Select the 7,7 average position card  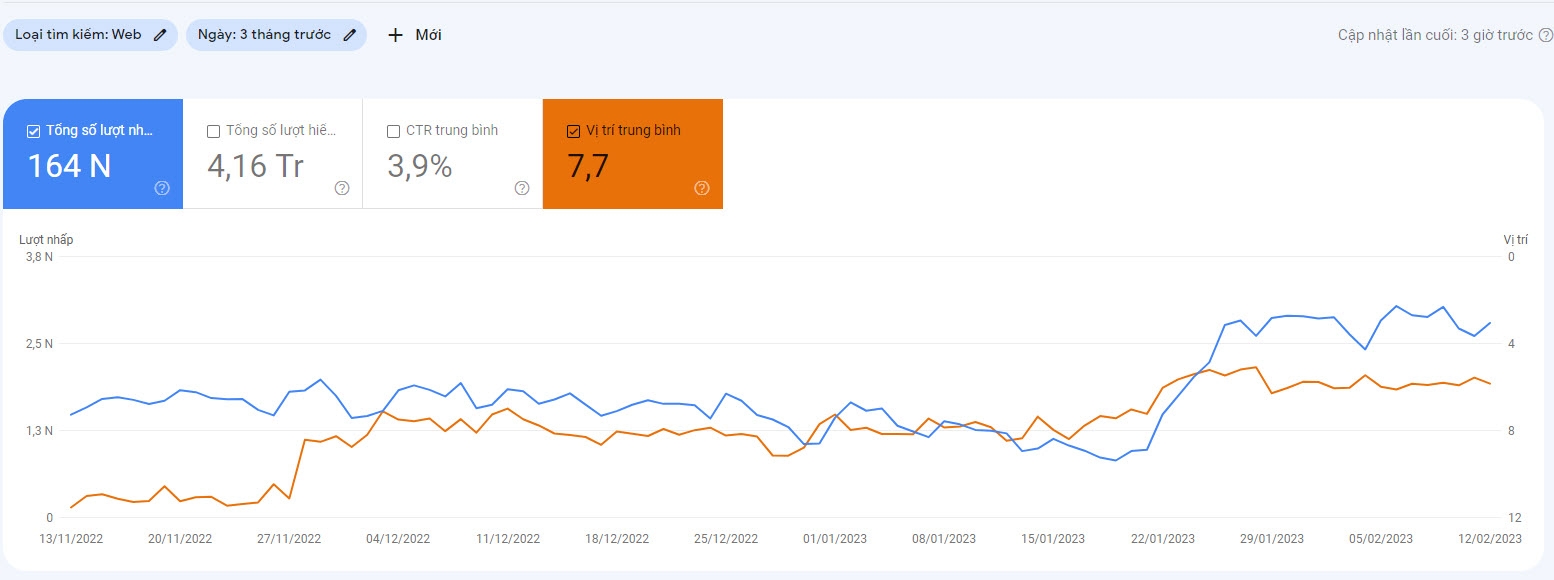(633, 154)
